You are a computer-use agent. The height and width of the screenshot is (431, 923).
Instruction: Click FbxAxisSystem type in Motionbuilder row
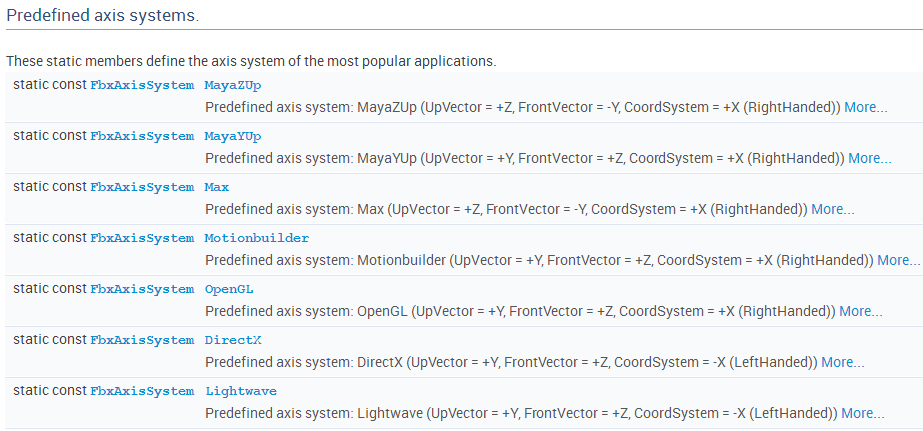(142, 238)
